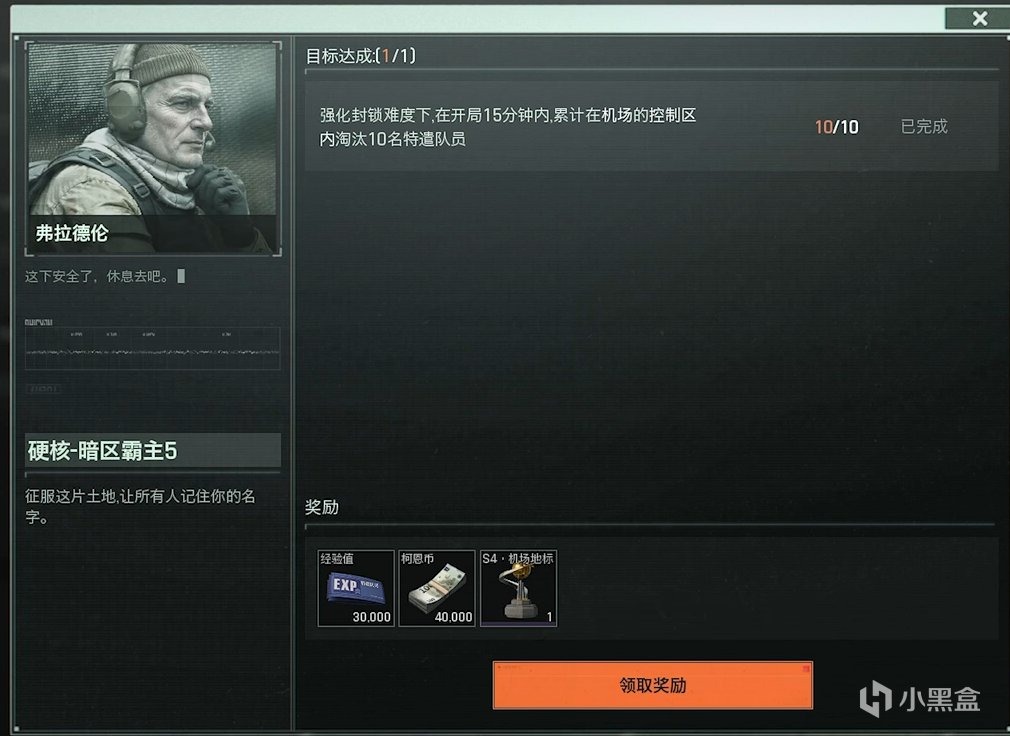The image size is (1010, 736).
Task: Click 弗拉德伦's headset portrait image
Action: click(x=153, y=148)
